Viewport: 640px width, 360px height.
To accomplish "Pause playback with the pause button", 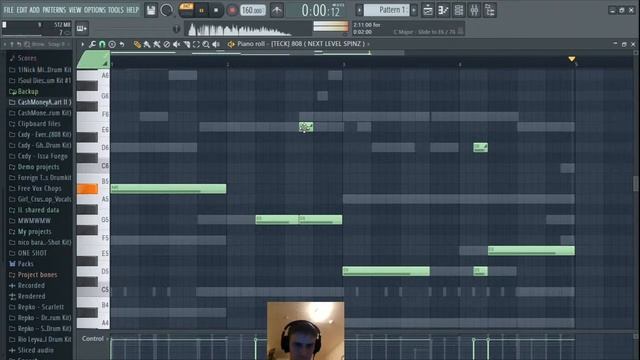I will point(201,11).
